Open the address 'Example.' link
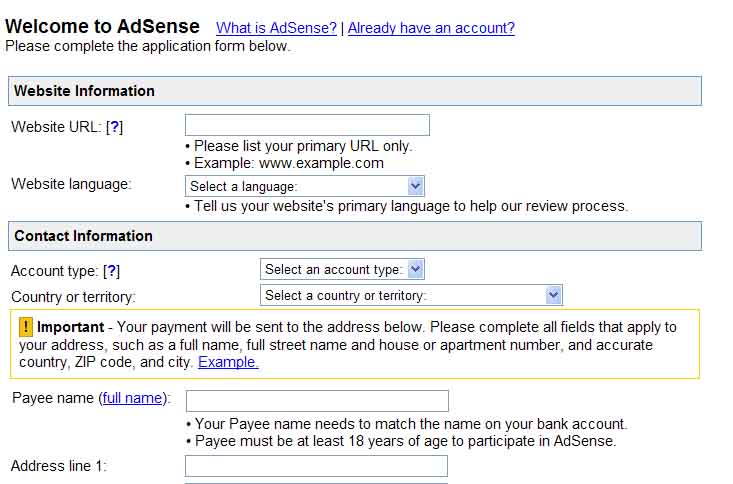 pos(228,362)
